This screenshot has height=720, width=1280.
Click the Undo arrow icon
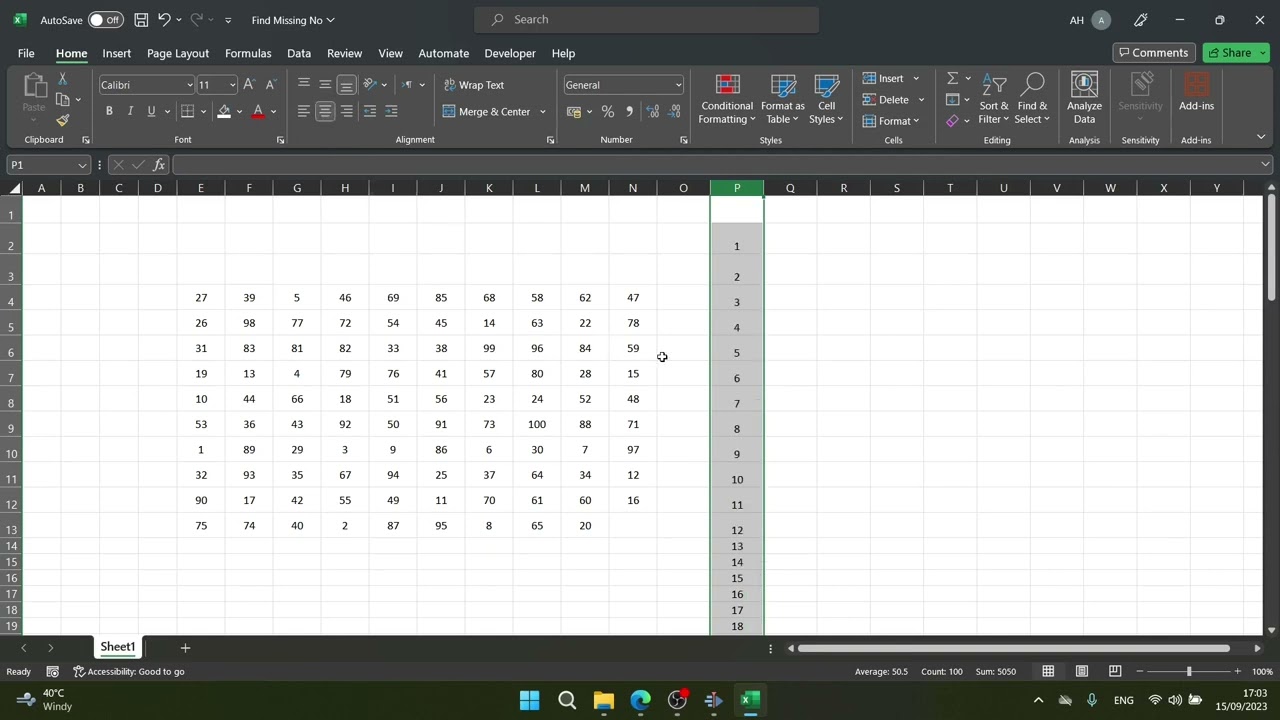(x=164, y=20)
